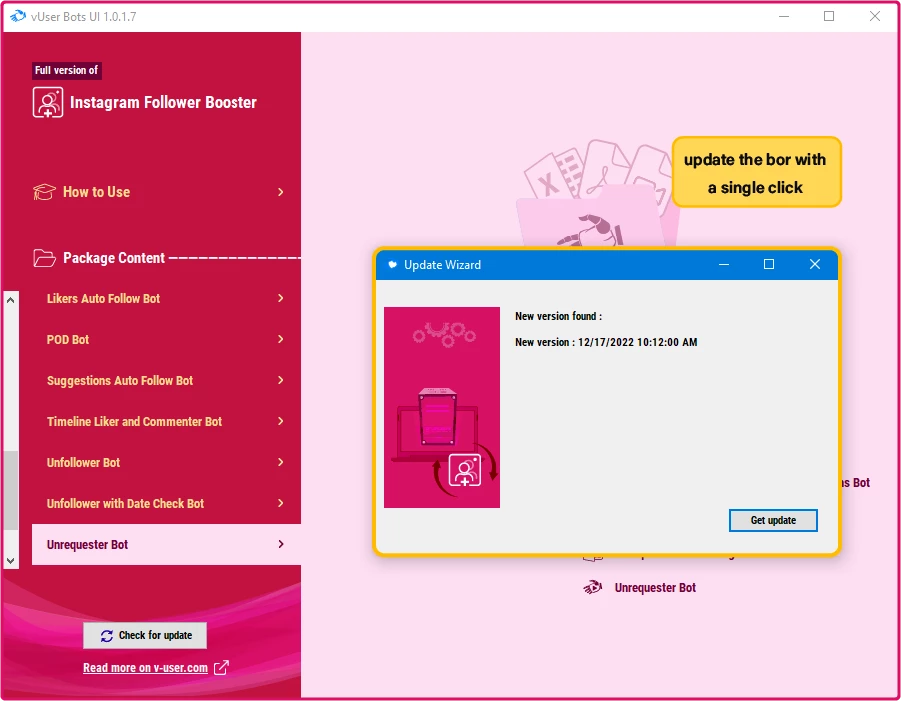
Task: Click the Instagram Follower Booster logo icon
Action: [x=48, y=102]
